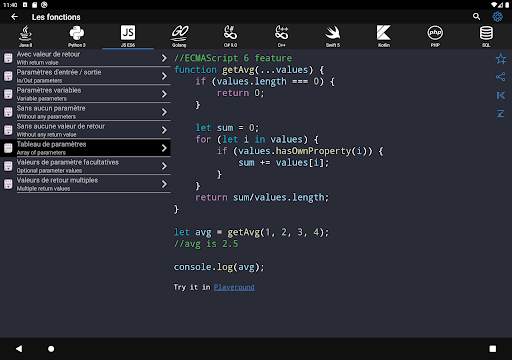Screen dimensions: 512x360
Task: Expand chevron for Sans aucune valeur de retour
Action: pyautogui.click(x=164, y=130)
